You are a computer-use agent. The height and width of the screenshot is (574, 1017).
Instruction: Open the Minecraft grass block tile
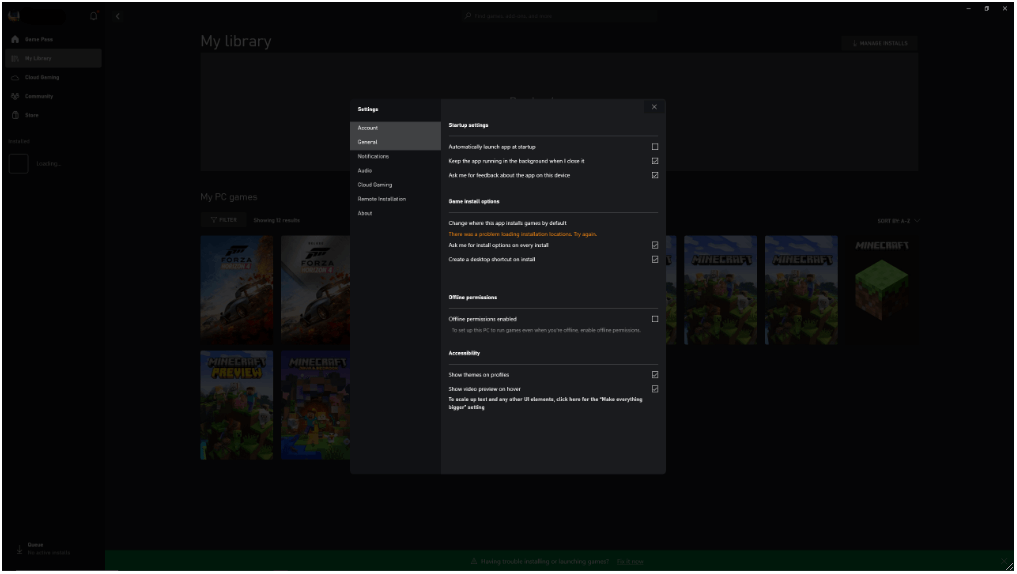coord(881,290)
